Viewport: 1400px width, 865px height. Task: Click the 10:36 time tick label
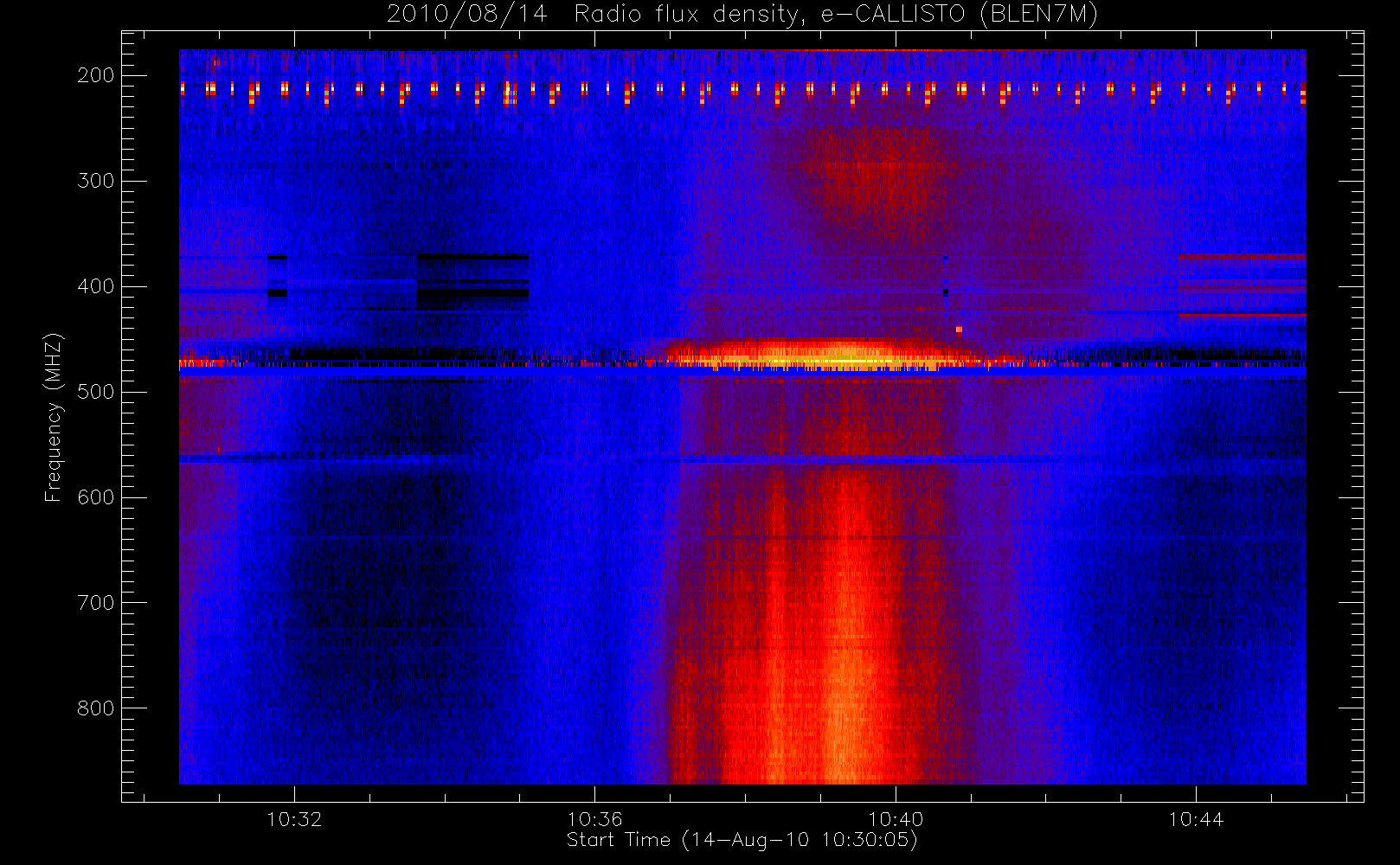[x=594, y=818]
